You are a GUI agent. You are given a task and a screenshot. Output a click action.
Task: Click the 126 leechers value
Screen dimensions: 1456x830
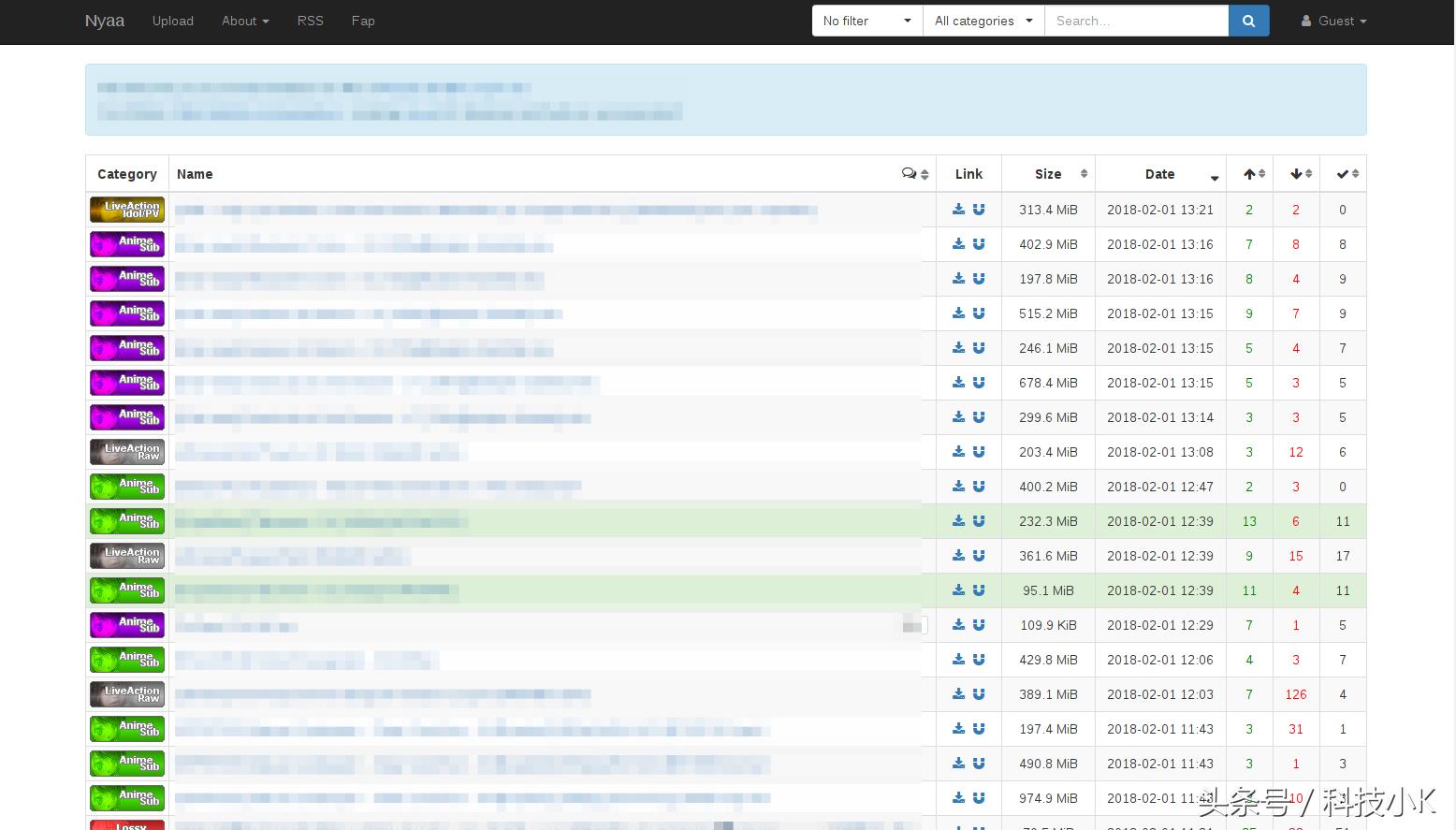[1296, 694]
